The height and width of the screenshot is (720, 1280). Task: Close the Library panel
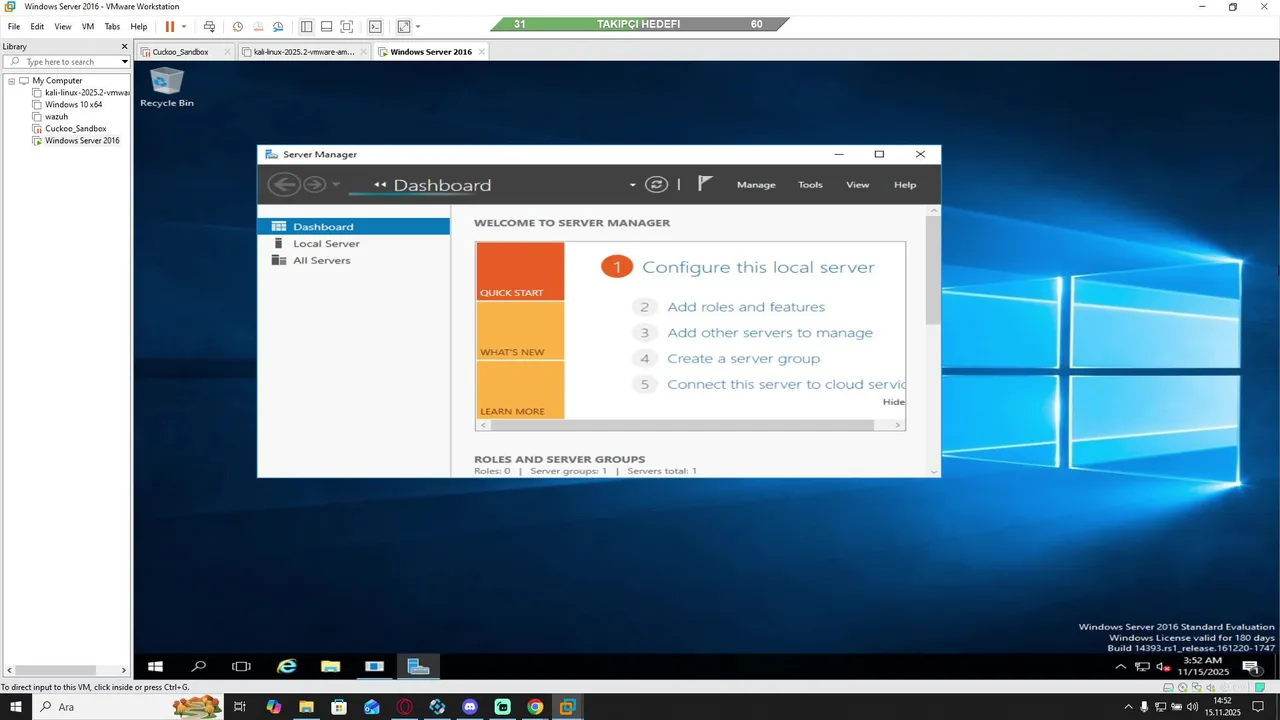[125, 46]
